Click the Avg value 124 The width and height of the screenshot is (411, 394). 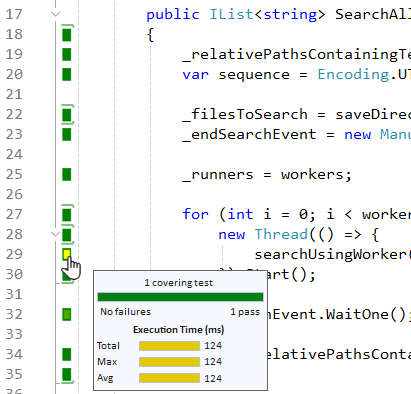click(x=213, y=378)
